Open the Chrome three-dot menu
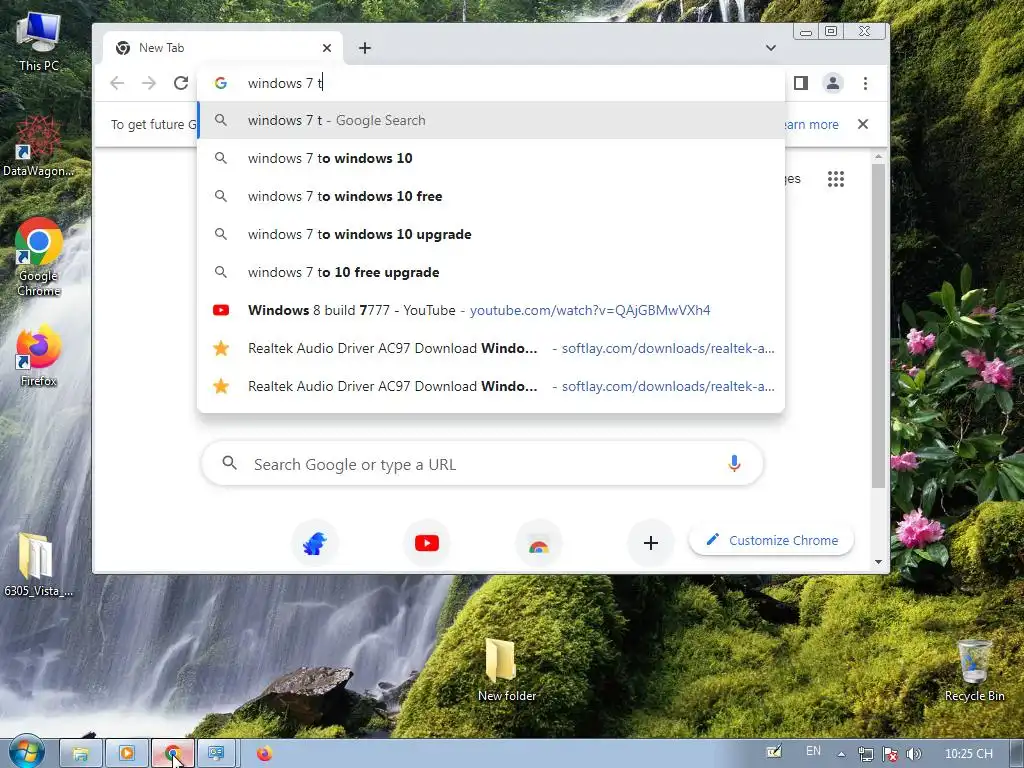This screenshot has width=1024, height=768. tap(865, 83)
